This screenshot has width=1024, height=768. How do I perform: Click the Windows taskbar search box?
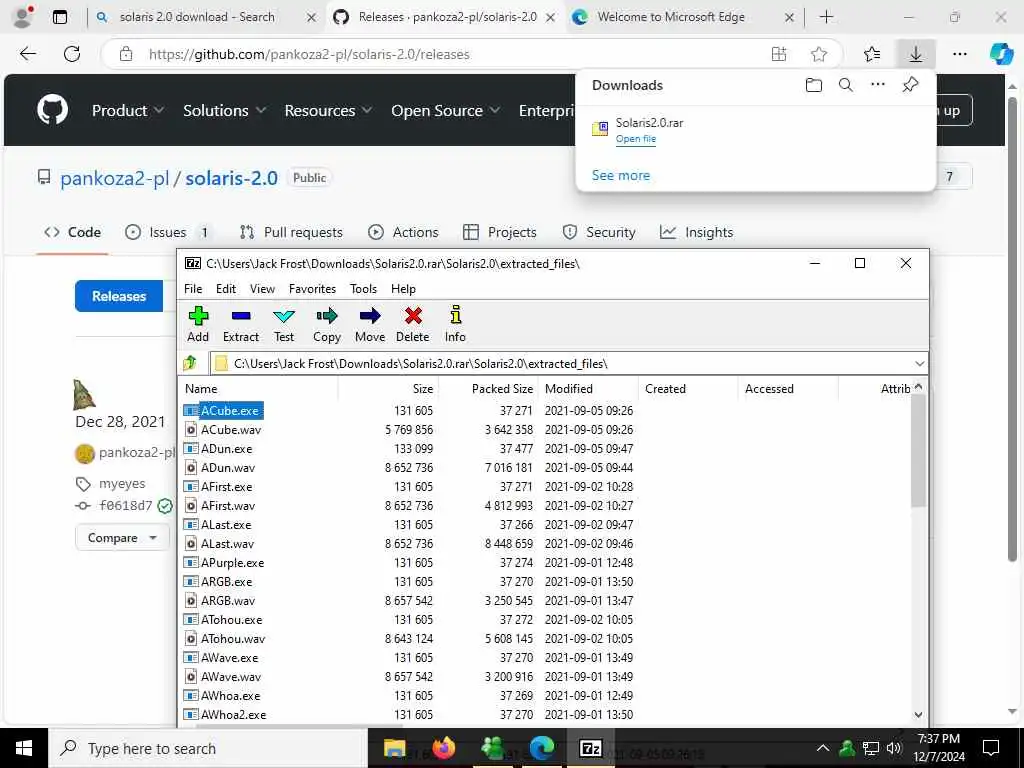coord(208,748)
